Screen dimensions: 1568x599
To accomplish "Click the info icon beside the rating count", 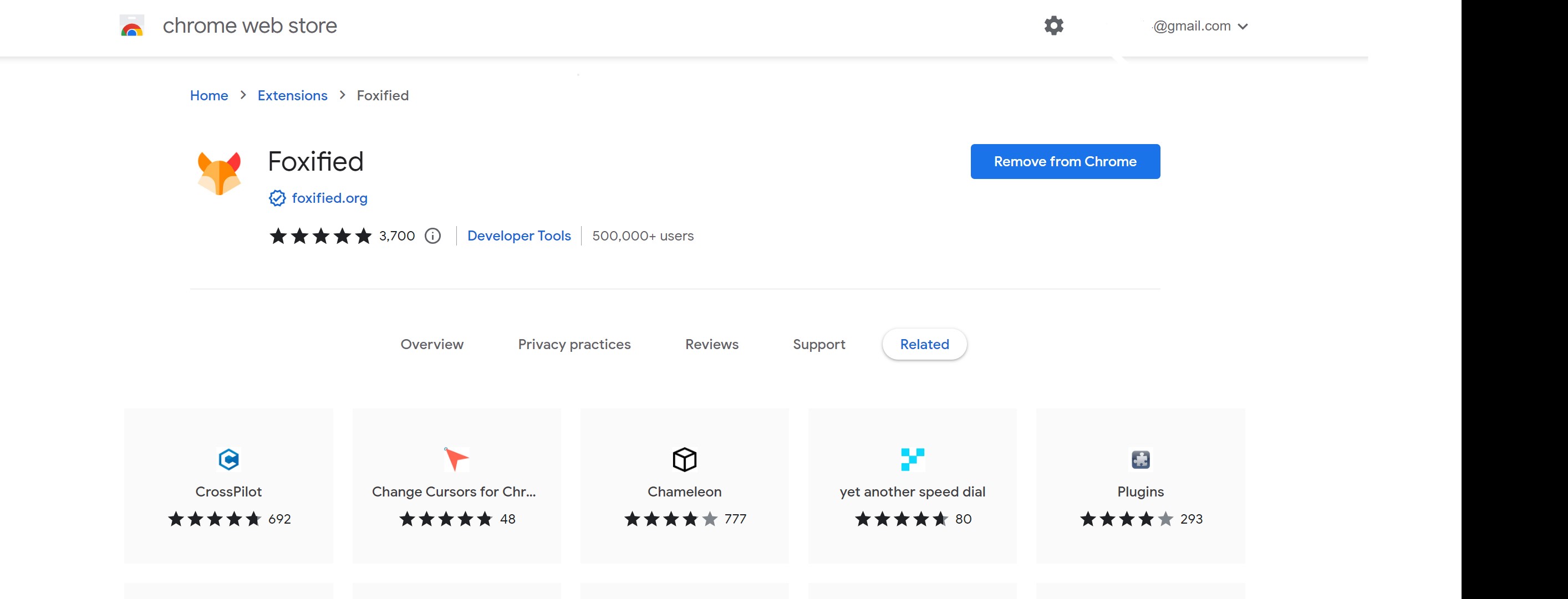I will click(432, 236).
